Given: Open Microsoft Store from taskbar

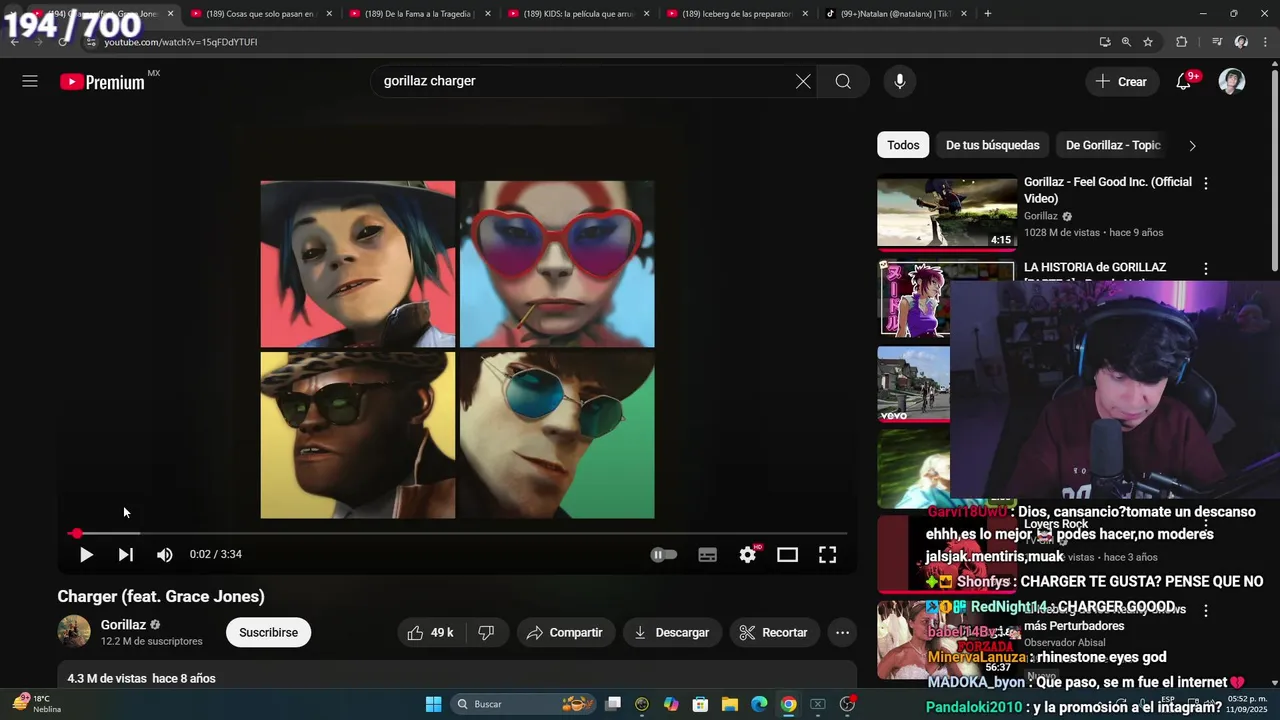Looking at the screenshot, I should (x=701, y=704).
